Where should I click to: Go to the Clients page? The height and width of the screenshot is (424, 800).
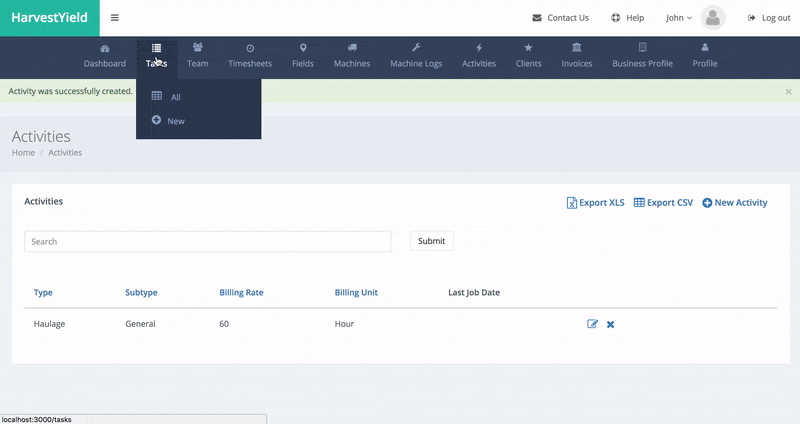coord(528,56)
